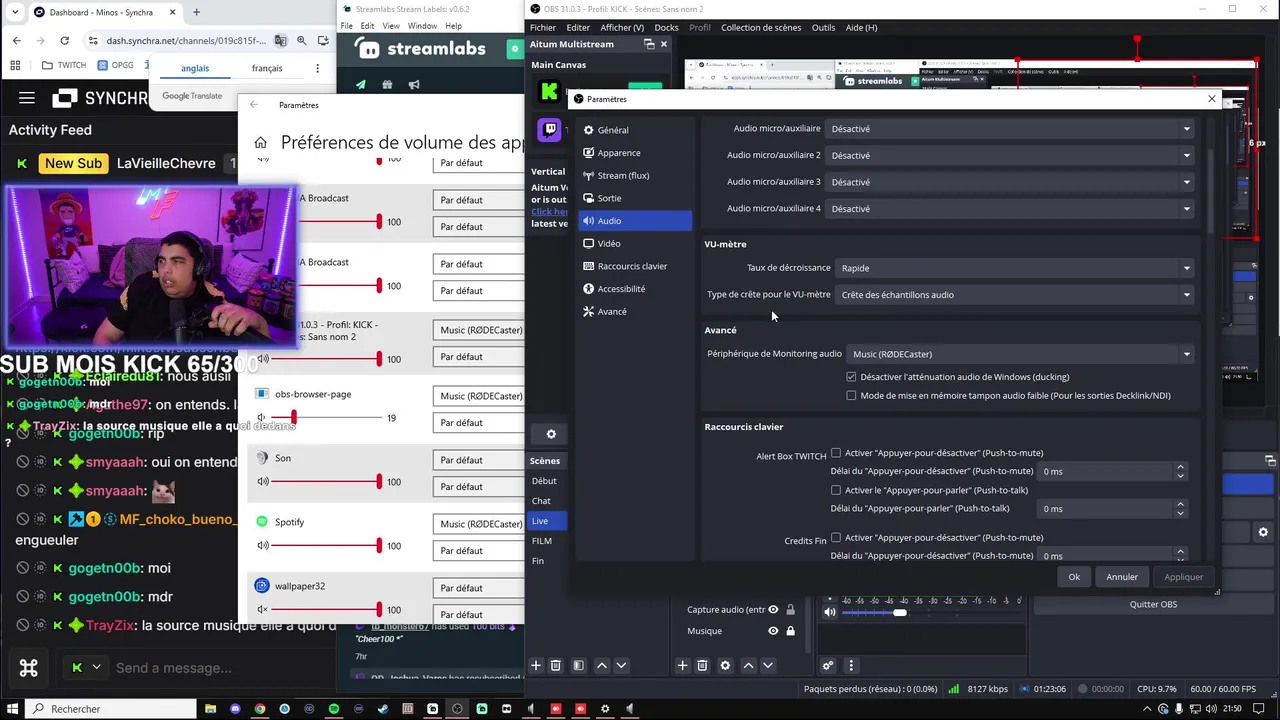Move scene up arrow
The height and width of the screenshot is (720, 1280).
point(602,665)
